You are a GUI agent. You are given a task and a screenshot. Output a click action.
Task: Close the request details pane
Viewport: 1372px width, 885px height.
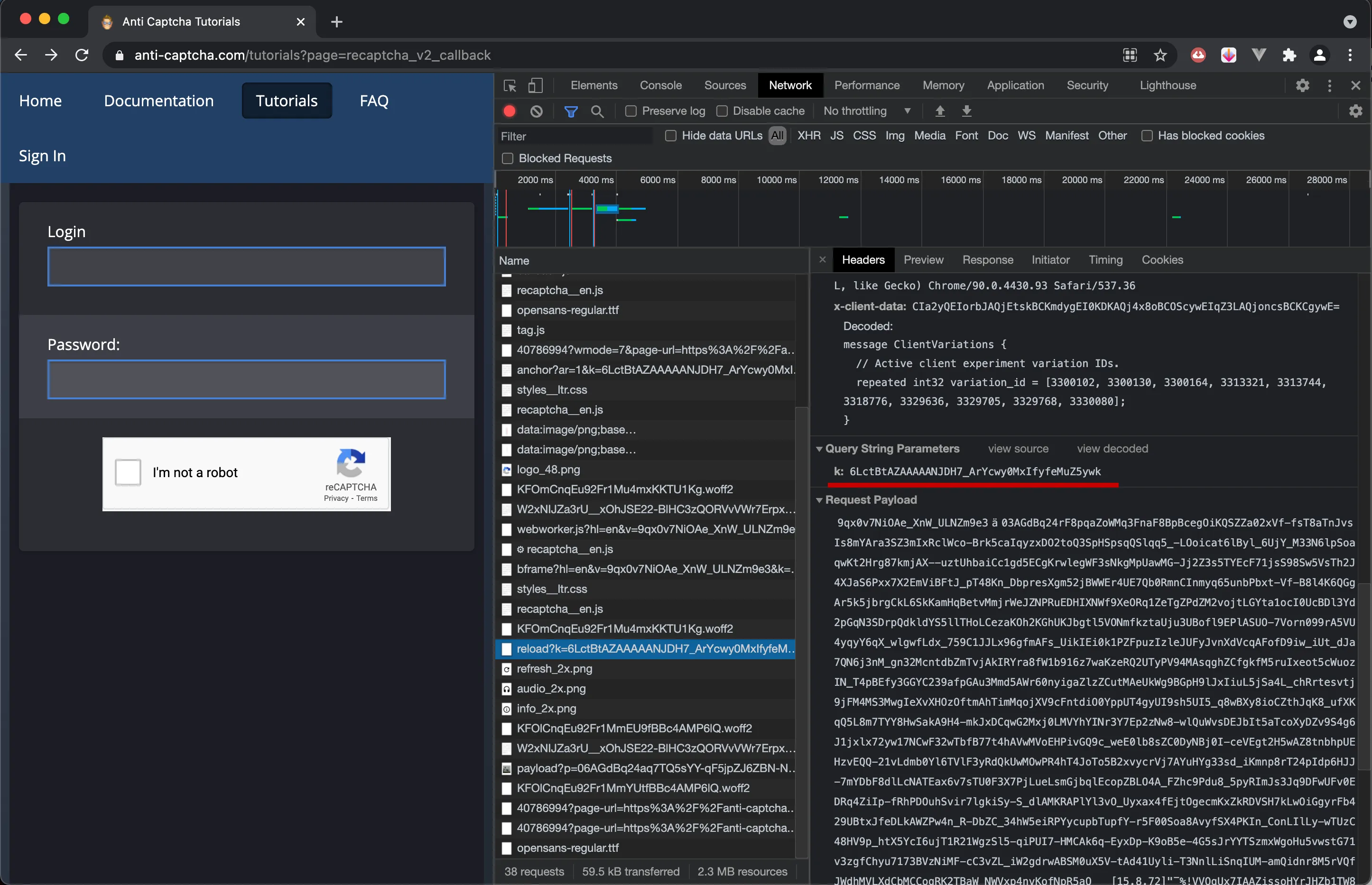823,260
